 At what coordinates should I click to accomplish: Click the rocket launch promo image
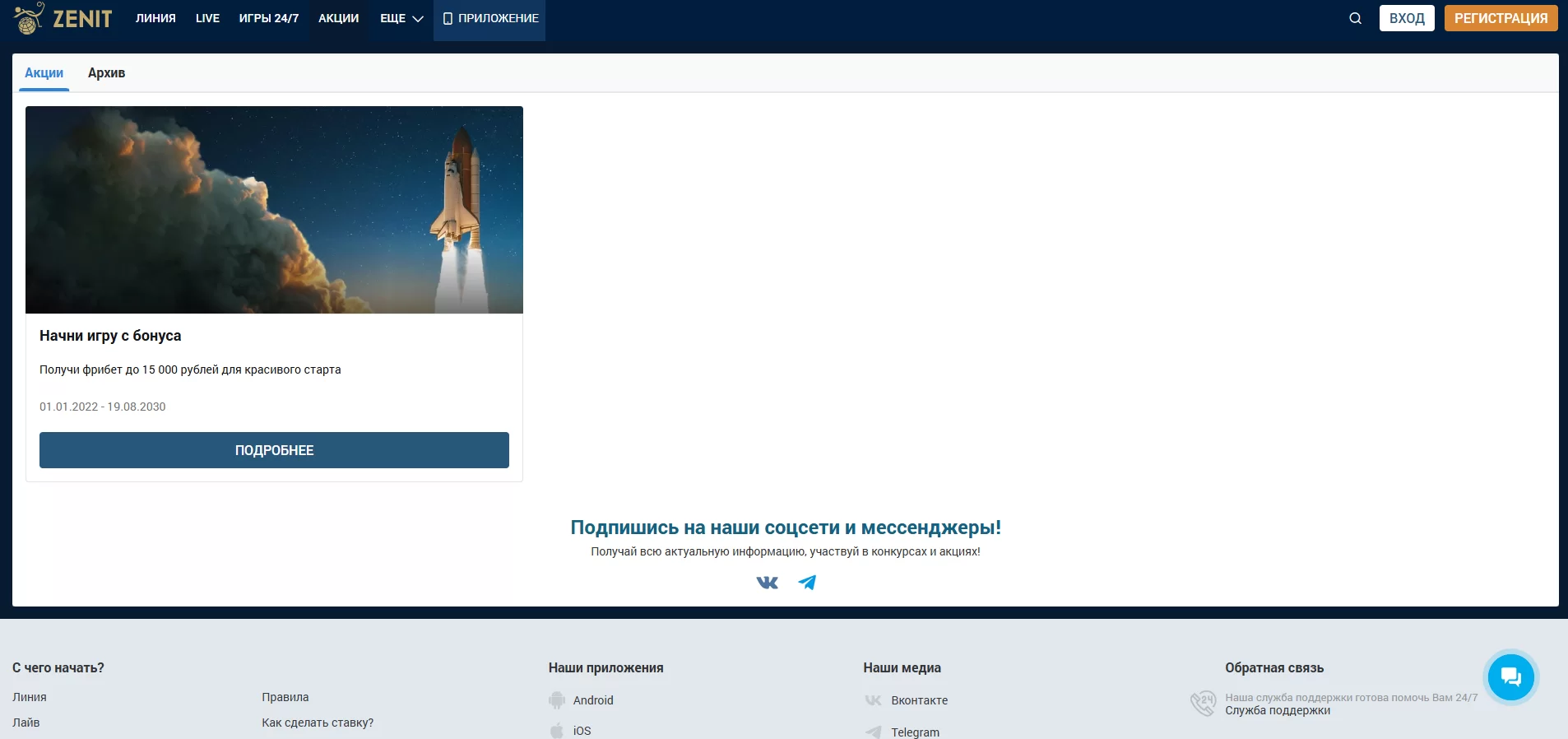tap(274, 210)
